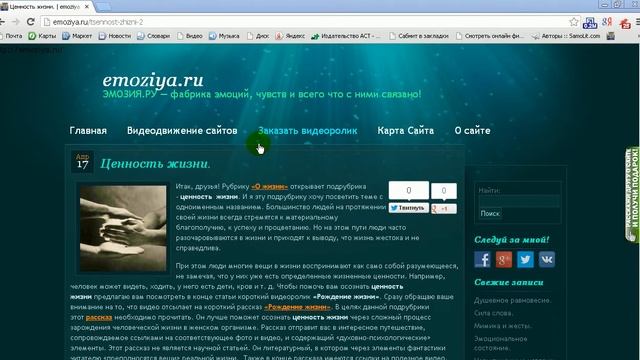The image size is (640, 360).
Task: Open the orange «Рождение жизни» story link
Action: click(298, 307)
